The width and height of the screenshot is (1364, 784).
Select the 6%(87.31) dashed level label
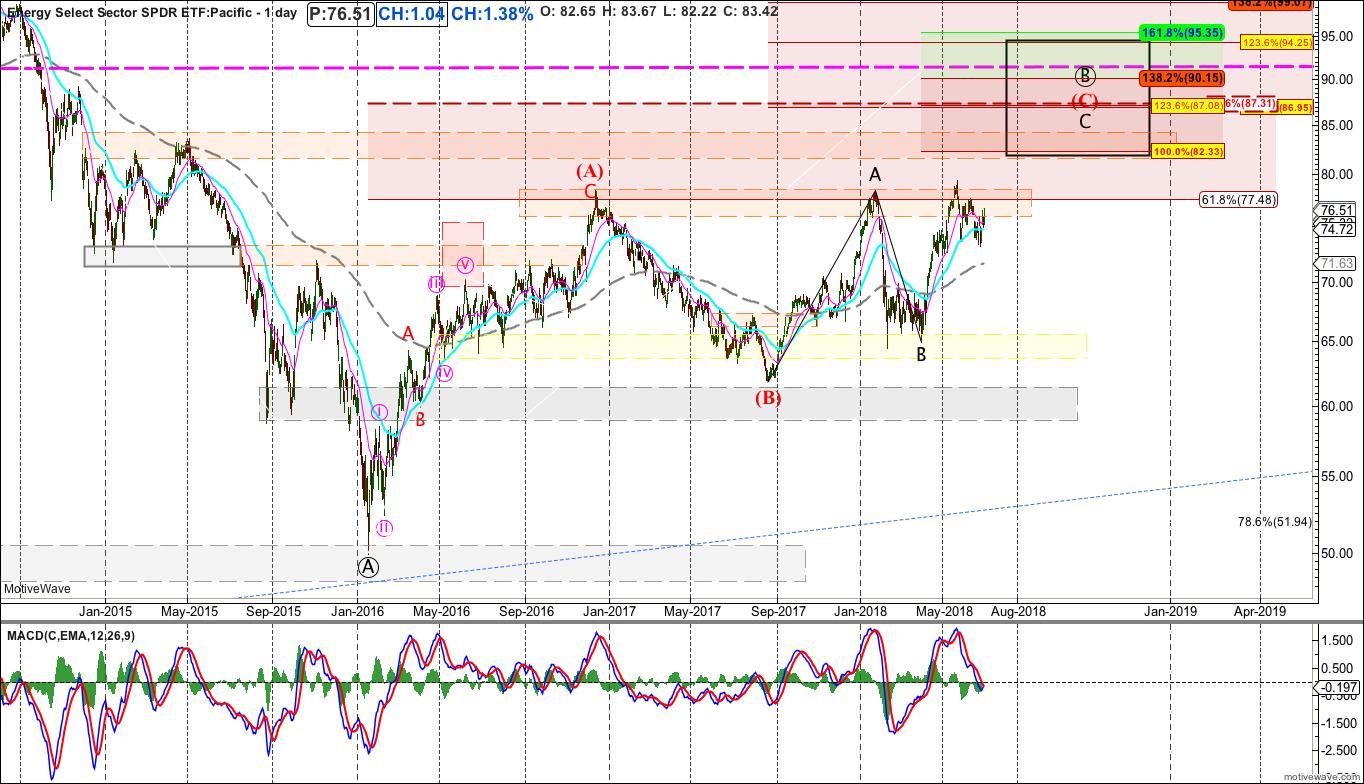(1249, 104)
